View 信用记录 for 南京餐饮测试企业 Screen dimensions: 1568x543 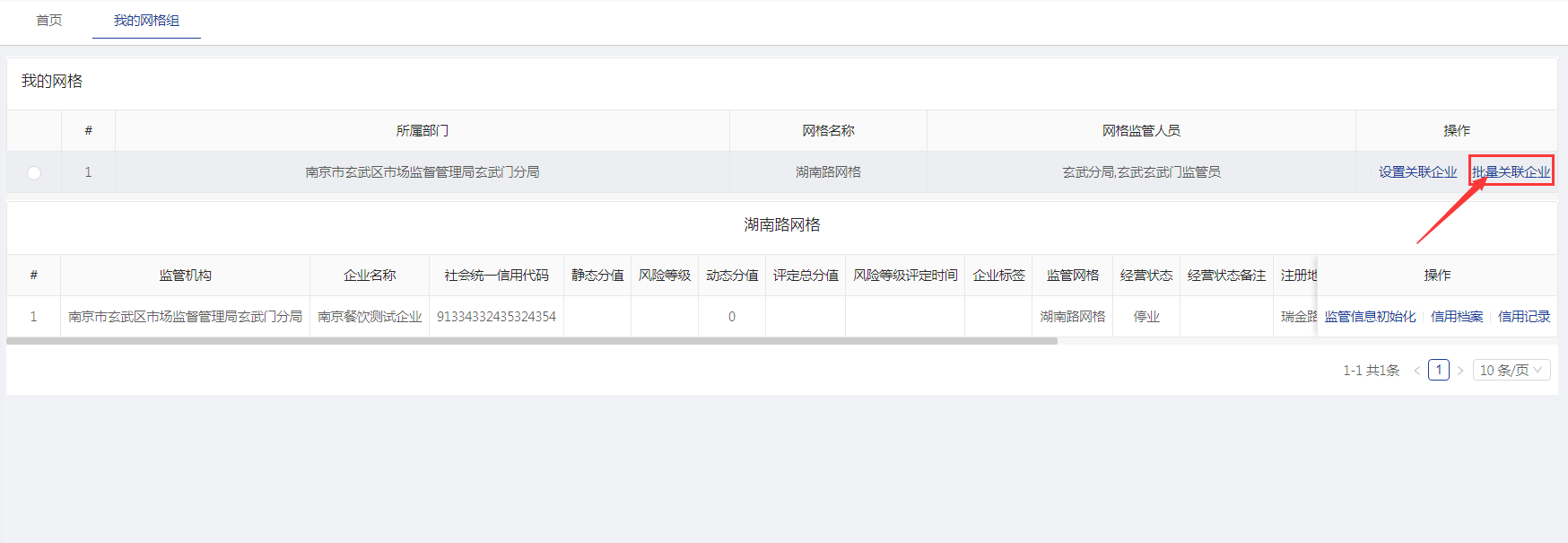point(1523,317)
